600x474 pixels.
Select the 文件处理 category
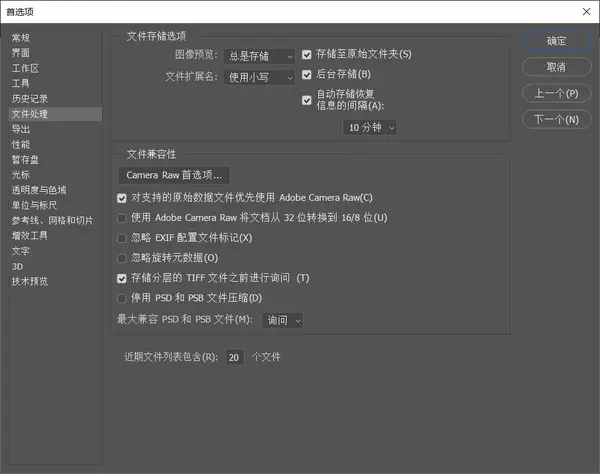click(x=55, y=114)
